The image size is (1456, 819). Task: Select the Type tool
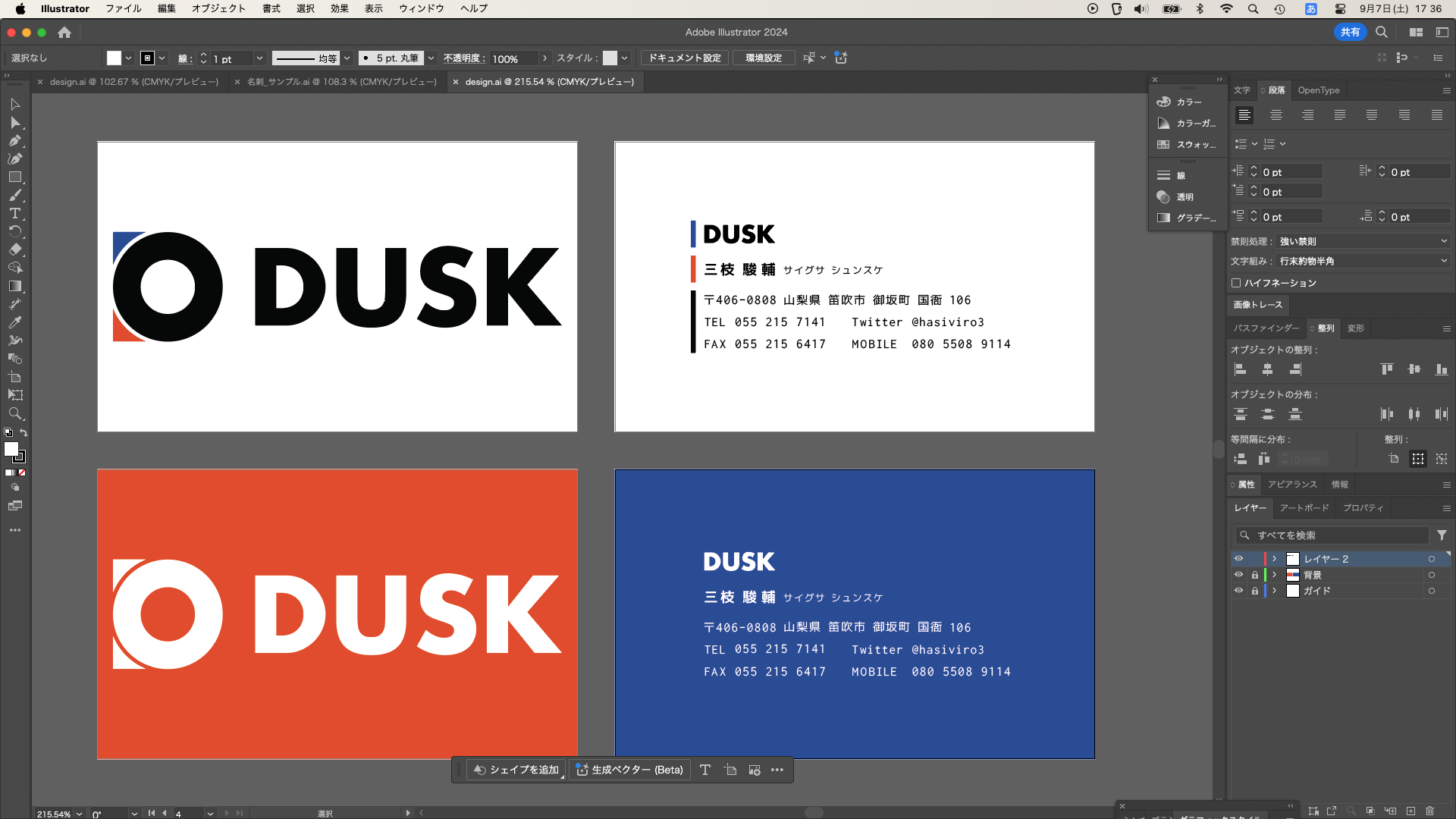point(15,214)
